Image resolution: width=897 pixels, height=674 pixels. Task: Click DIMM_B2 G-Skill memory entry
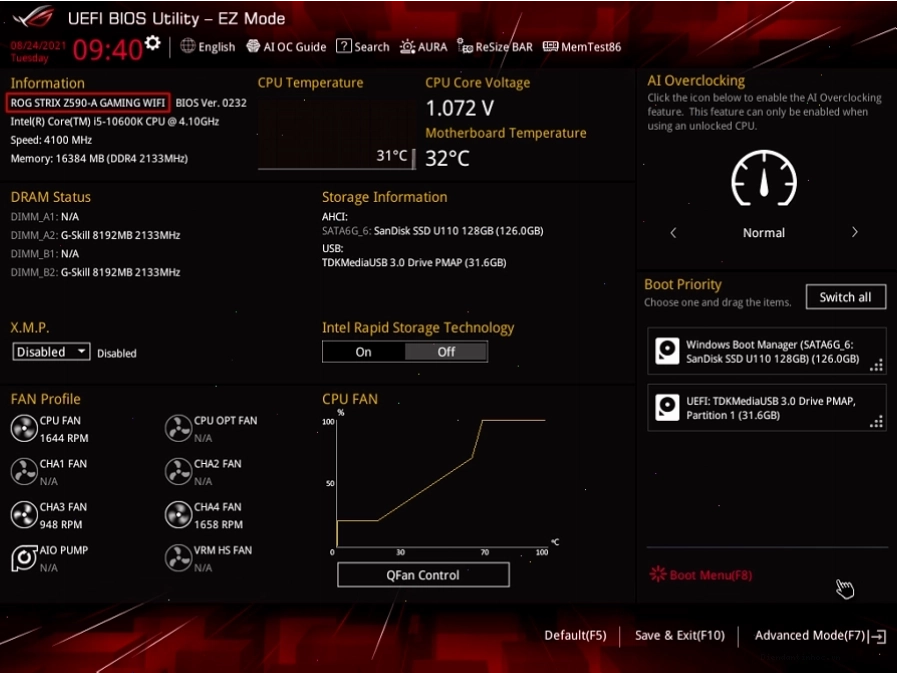pos(96,272)
